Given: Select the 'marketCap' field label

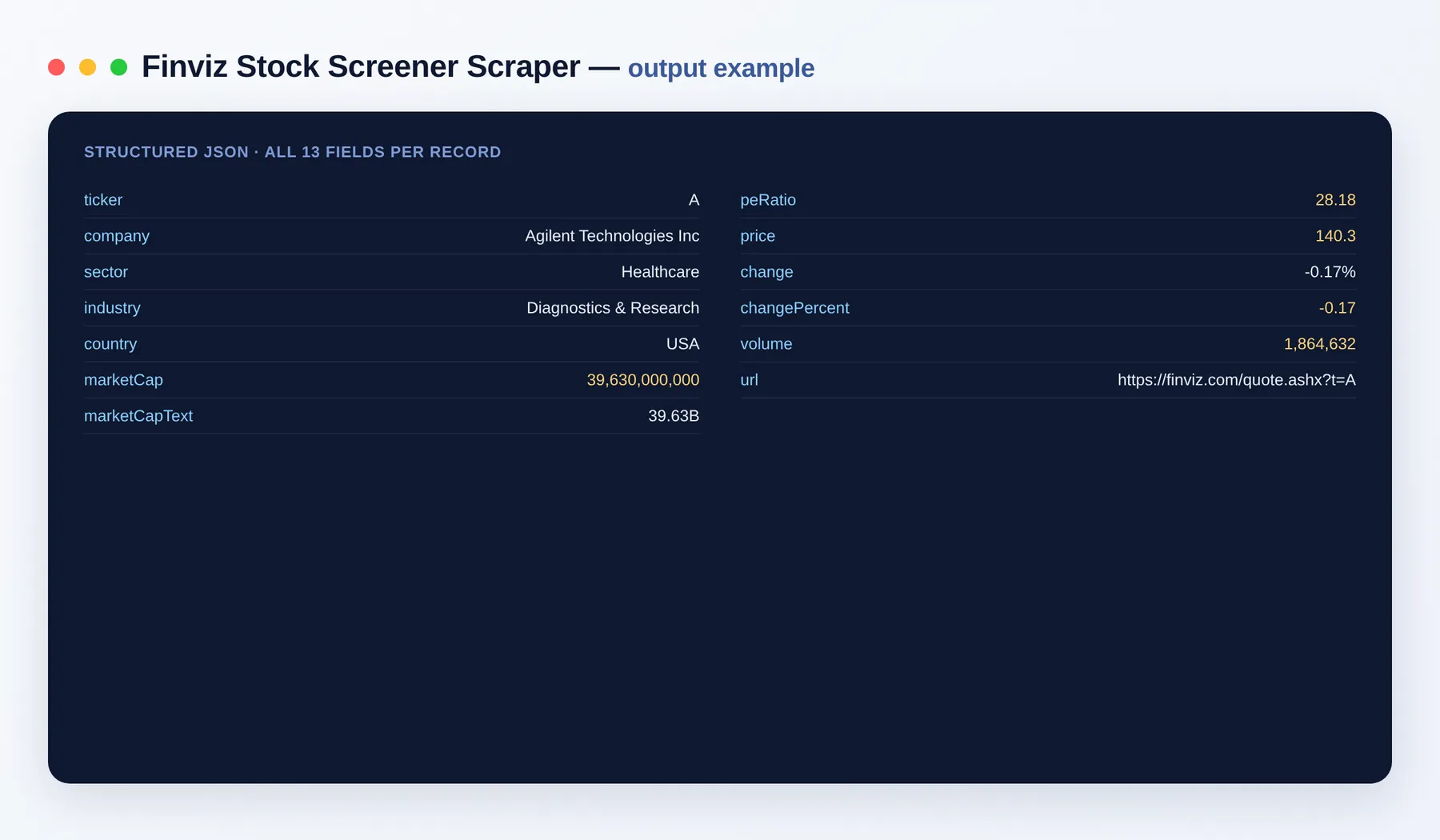Looking at the screenshot, I should tap(123, 380).
